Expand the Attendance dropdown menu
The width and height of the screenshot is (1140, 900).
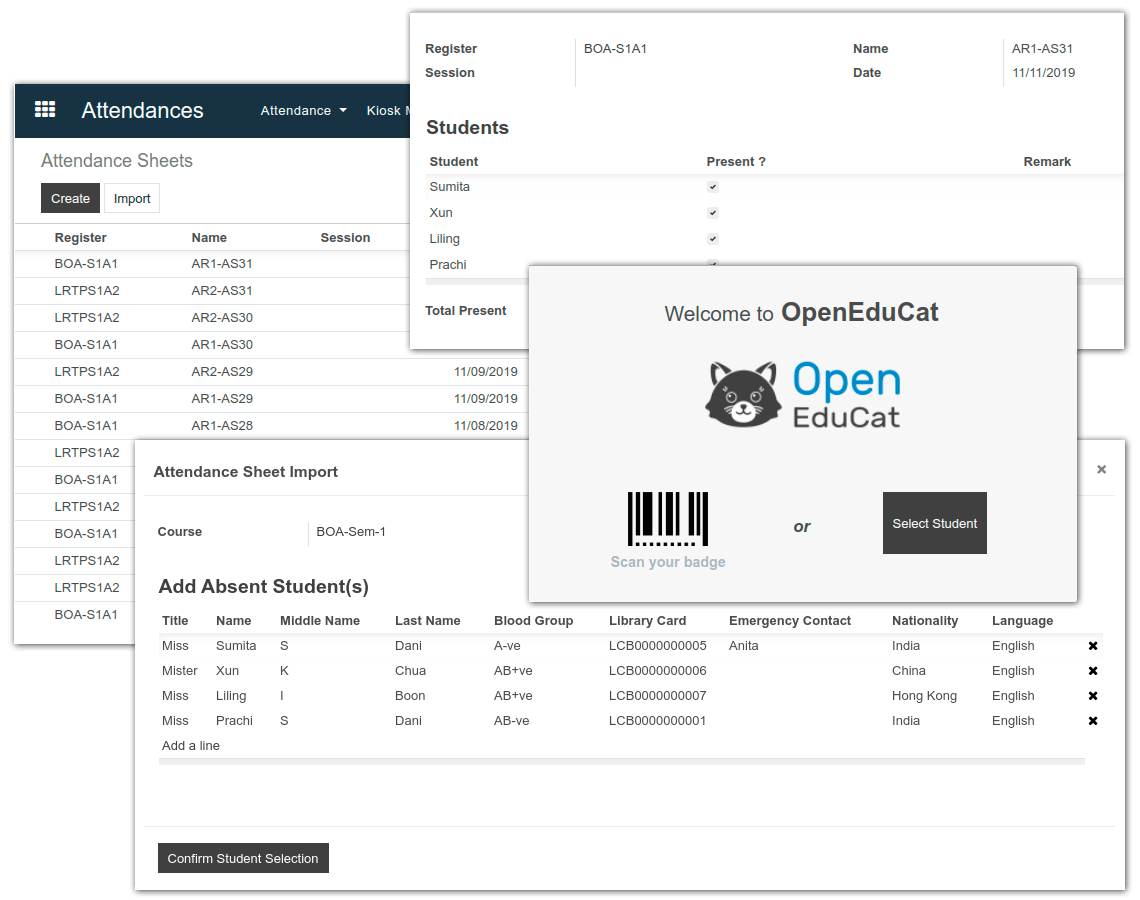[304, 111]
